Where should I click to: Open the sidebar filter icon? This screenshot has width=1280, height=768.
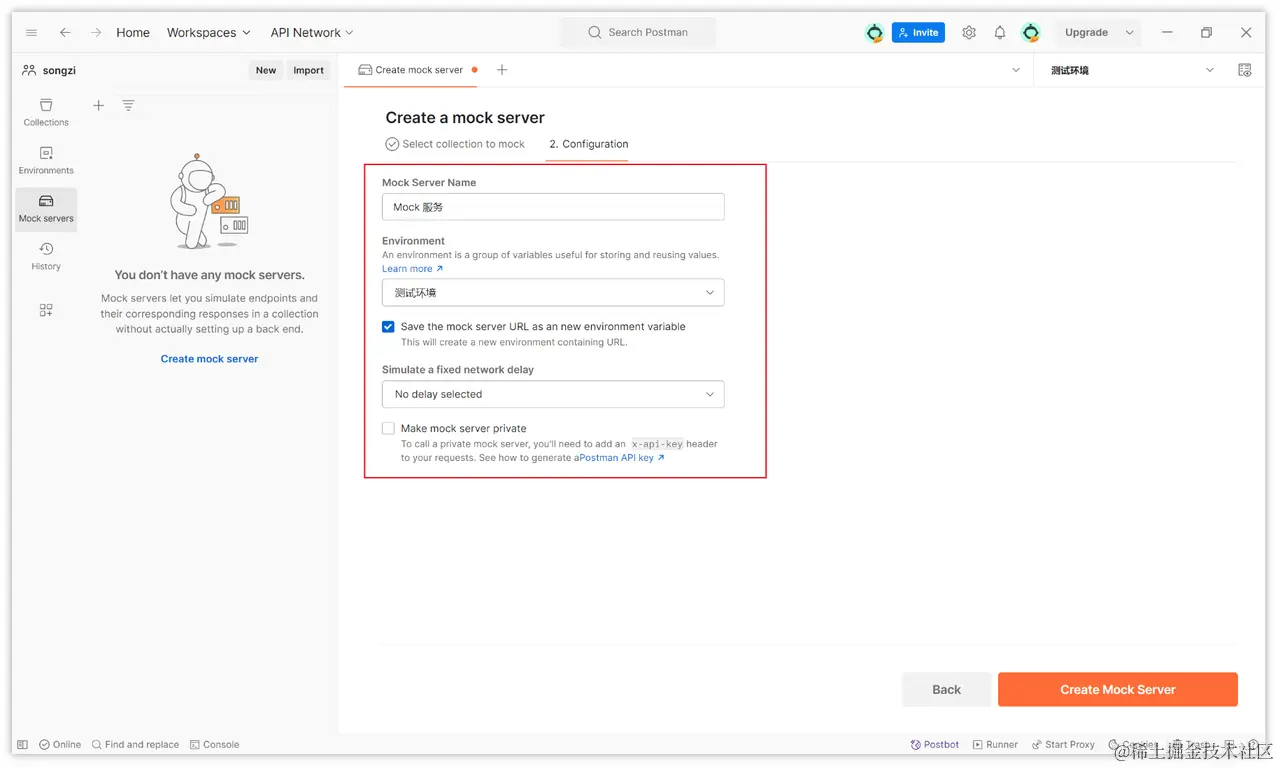click(x=128, y=105)
